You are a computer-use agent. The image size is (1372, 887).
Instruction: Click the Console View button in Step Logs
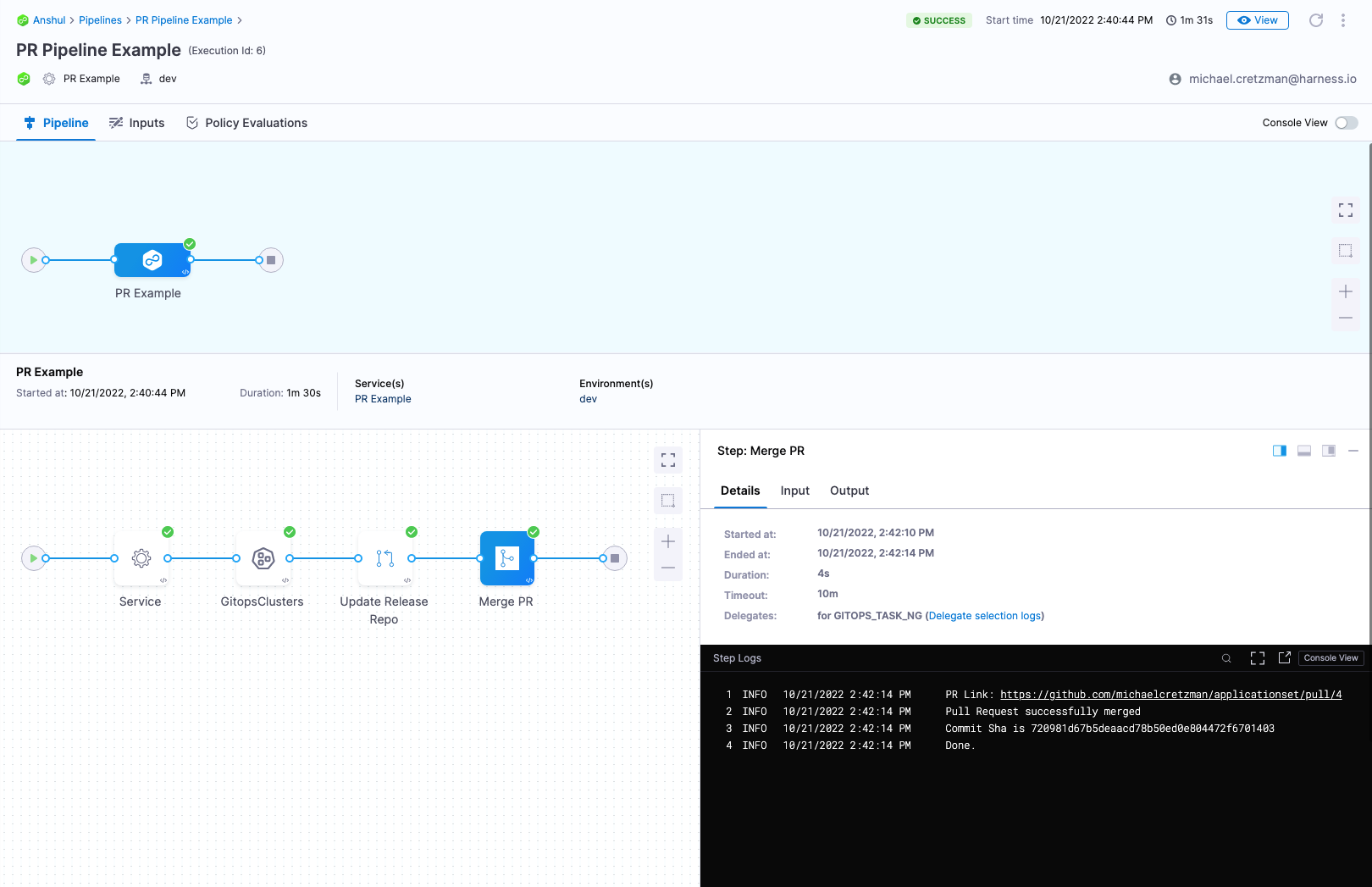(x=1331, y=658)
